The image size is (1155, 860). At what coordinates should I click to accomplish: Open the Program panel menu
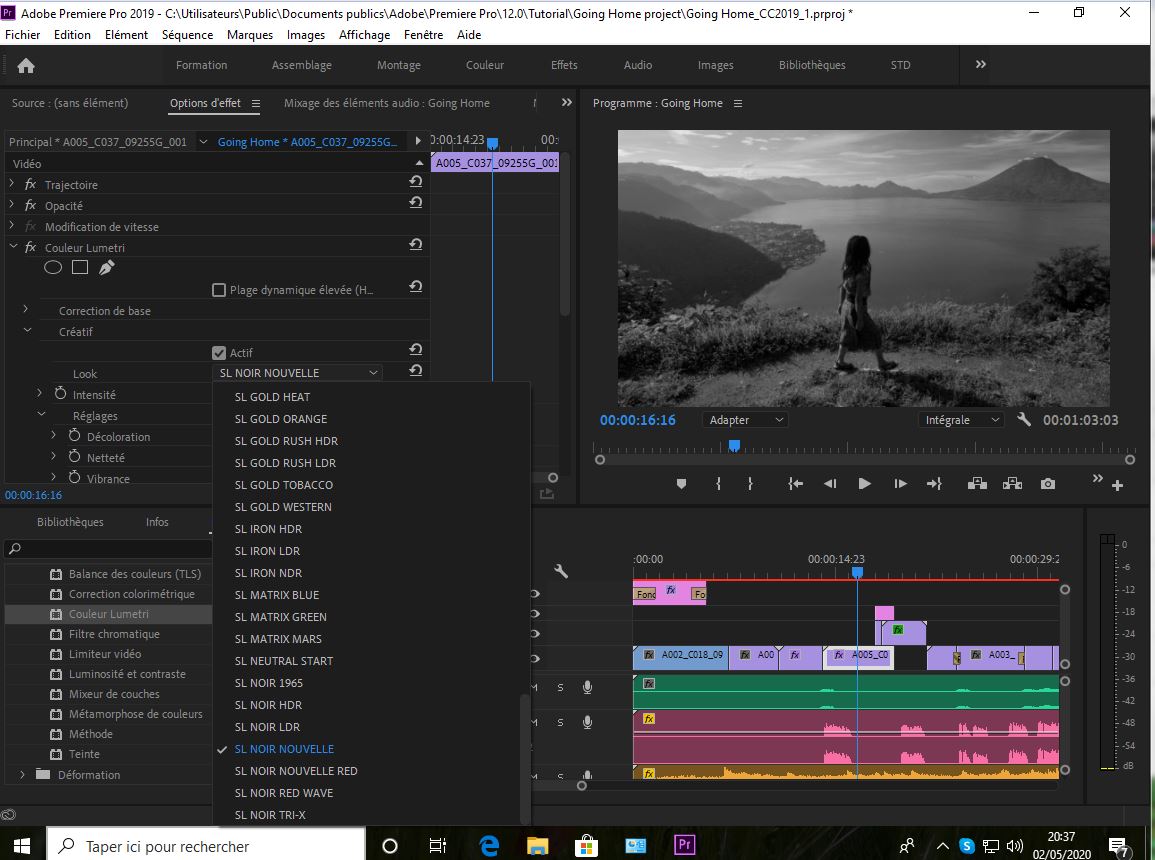[738, 104]
